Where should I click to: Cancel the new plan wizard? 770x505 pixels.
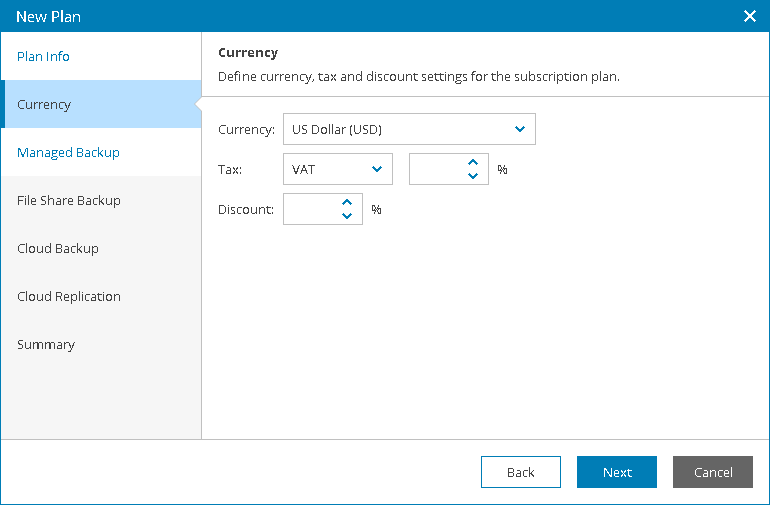pos(713,472)
